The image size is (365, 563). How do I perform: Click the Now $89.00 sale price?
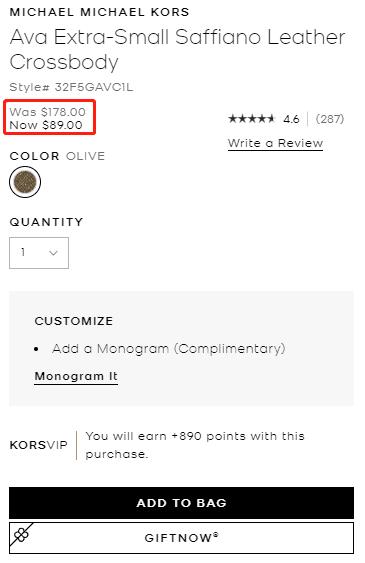pos(46,125)
